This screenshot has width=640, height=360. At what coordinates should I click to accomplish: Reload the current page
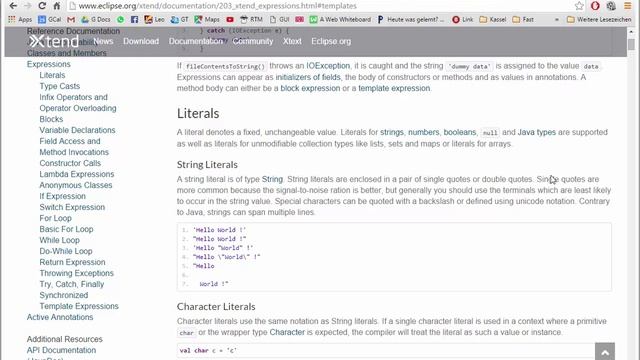[42, 6]
